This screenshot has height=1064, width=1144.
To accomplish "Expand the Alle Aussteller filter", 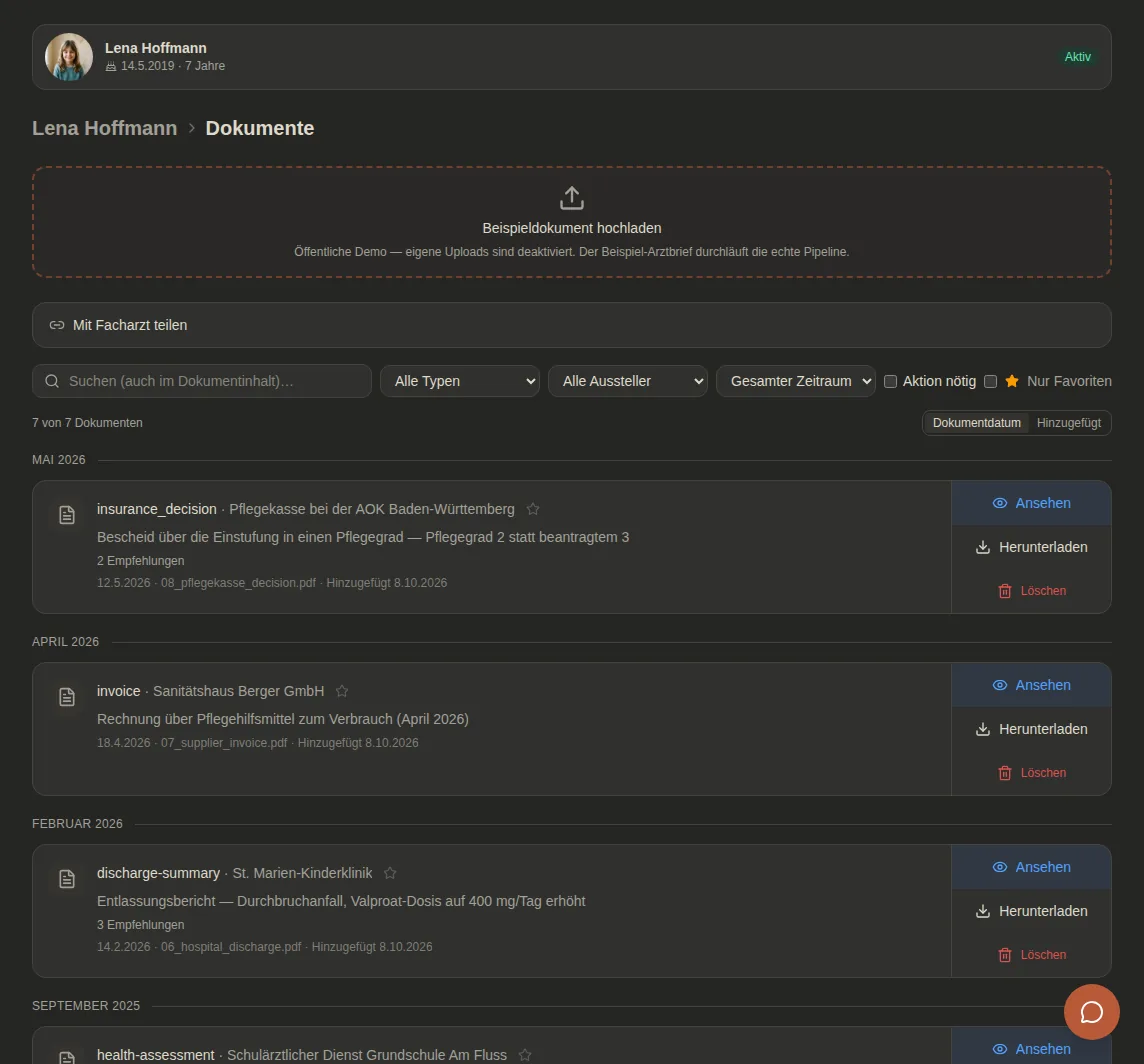I will coord(627,381).
